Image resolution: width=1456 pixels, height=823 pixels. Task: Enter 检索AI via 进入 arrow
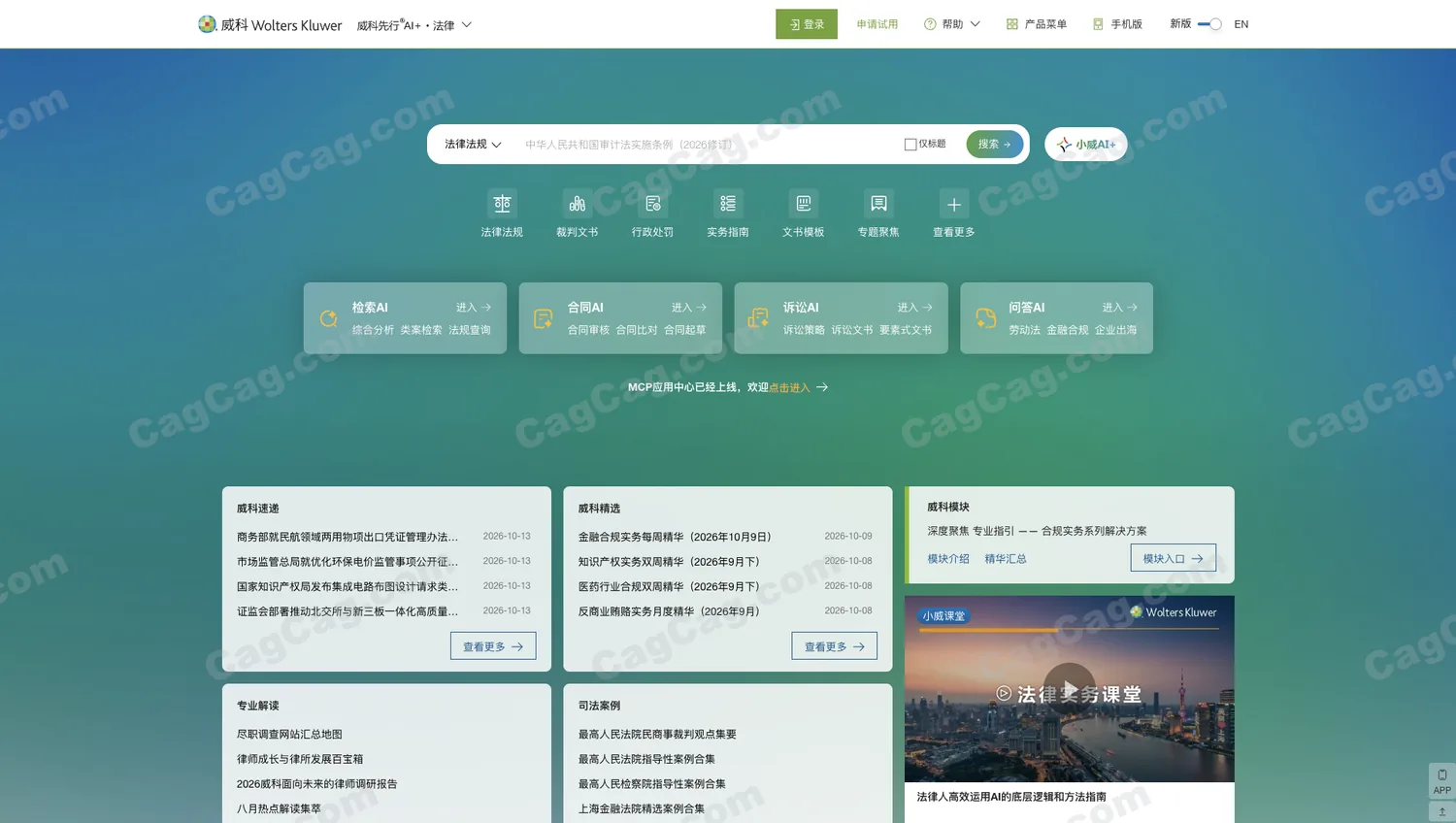(474, 308)
